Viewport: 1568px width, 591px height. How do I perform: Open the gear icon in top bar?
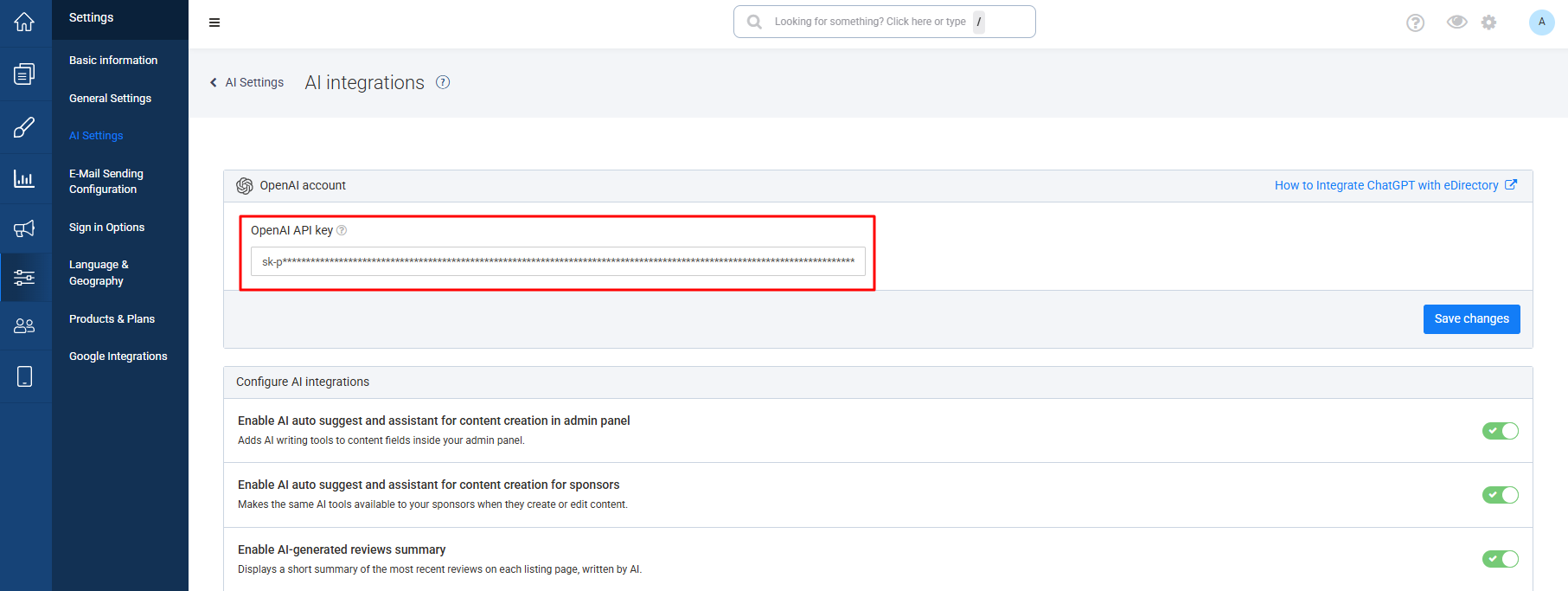(x=1488, y=22)
